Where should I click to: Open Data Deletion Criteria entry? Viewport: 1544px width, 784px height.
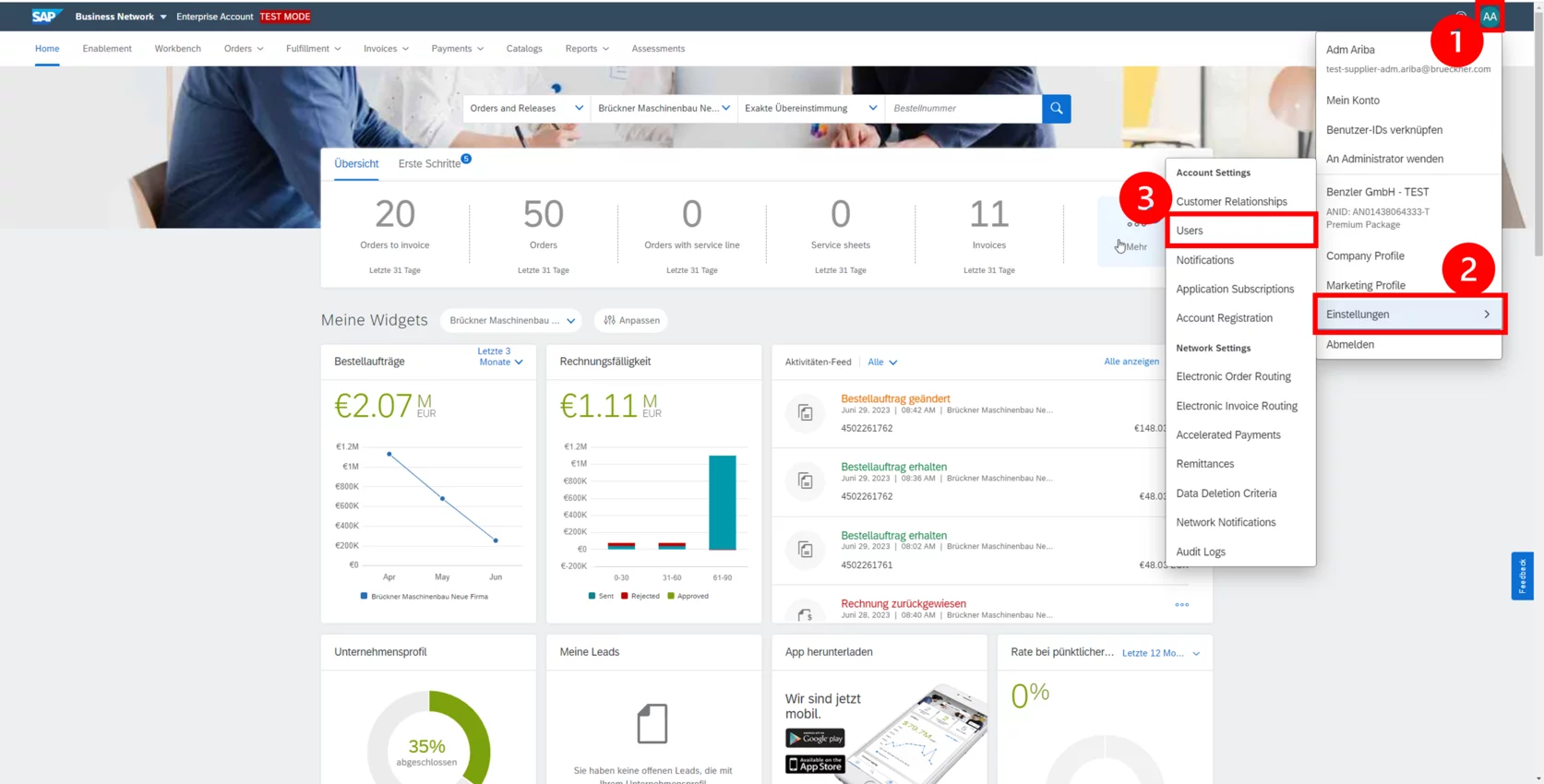coord(1227,493)
